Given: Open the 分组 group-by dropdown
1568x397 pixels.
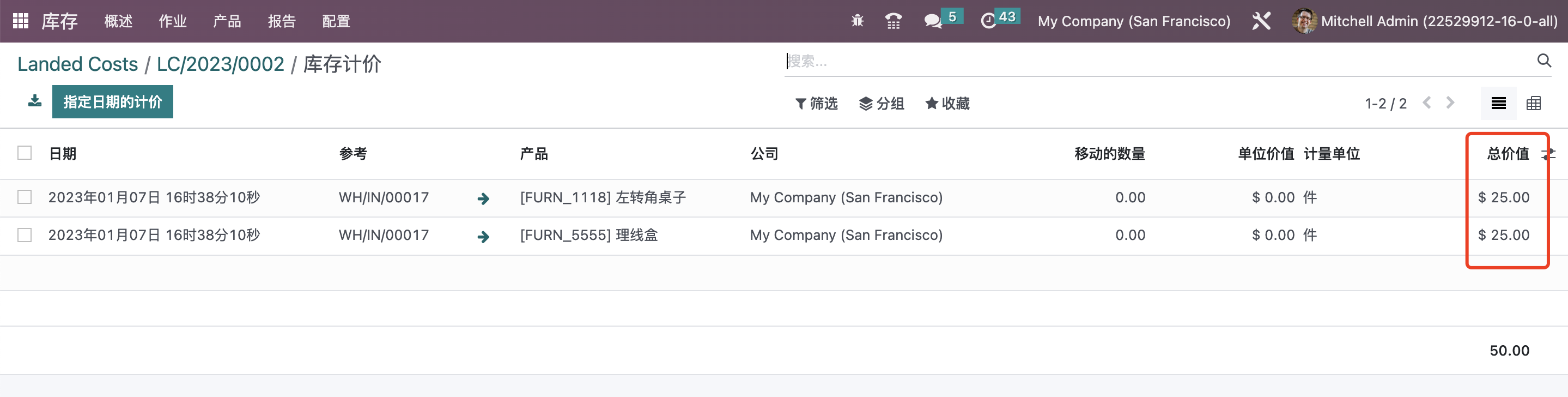Looking at the screenshot, I should pyautogui.click(x=882, y=104).
